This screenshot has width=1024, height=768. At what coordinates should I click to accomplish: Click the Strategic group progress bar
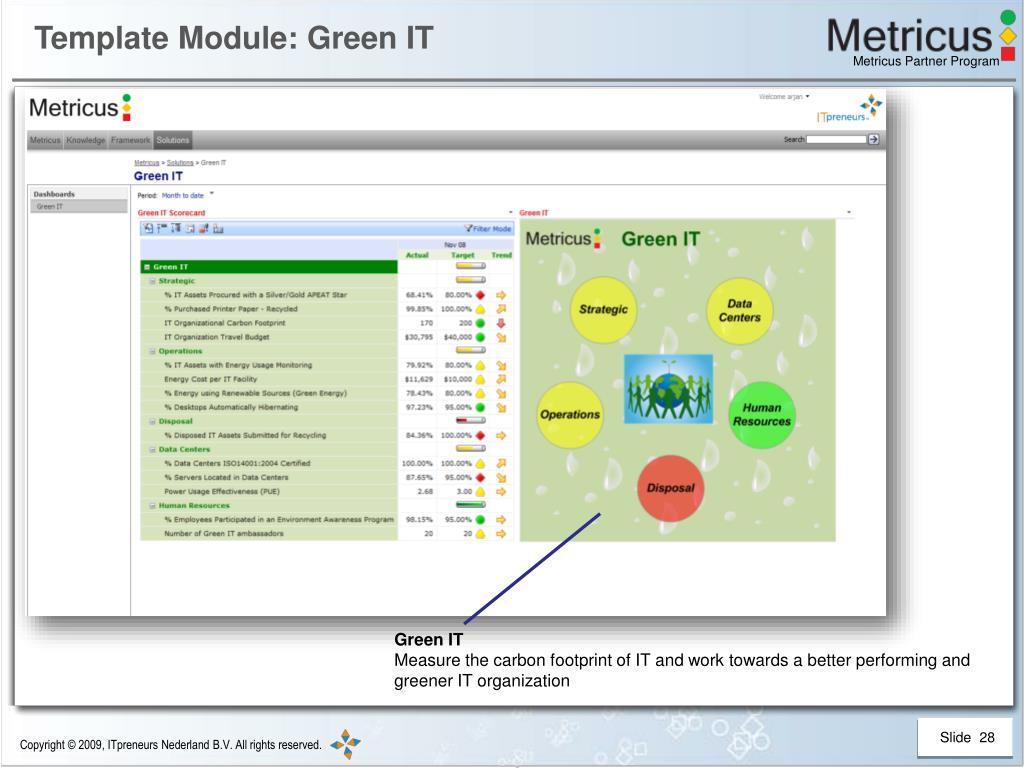[470, 280]
